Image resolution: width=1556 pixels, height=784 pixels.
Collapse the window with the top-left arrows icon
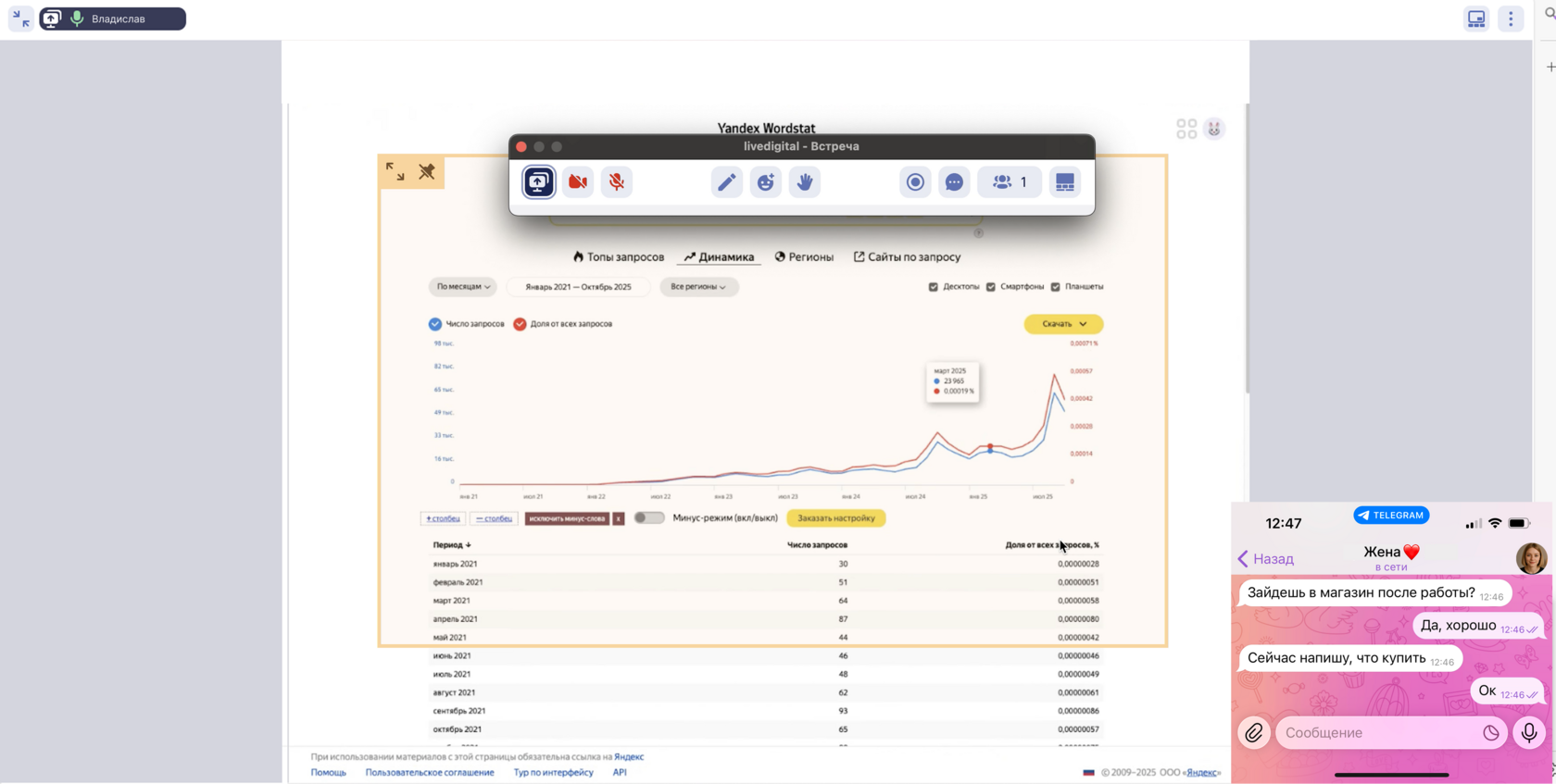coord(20,19)
